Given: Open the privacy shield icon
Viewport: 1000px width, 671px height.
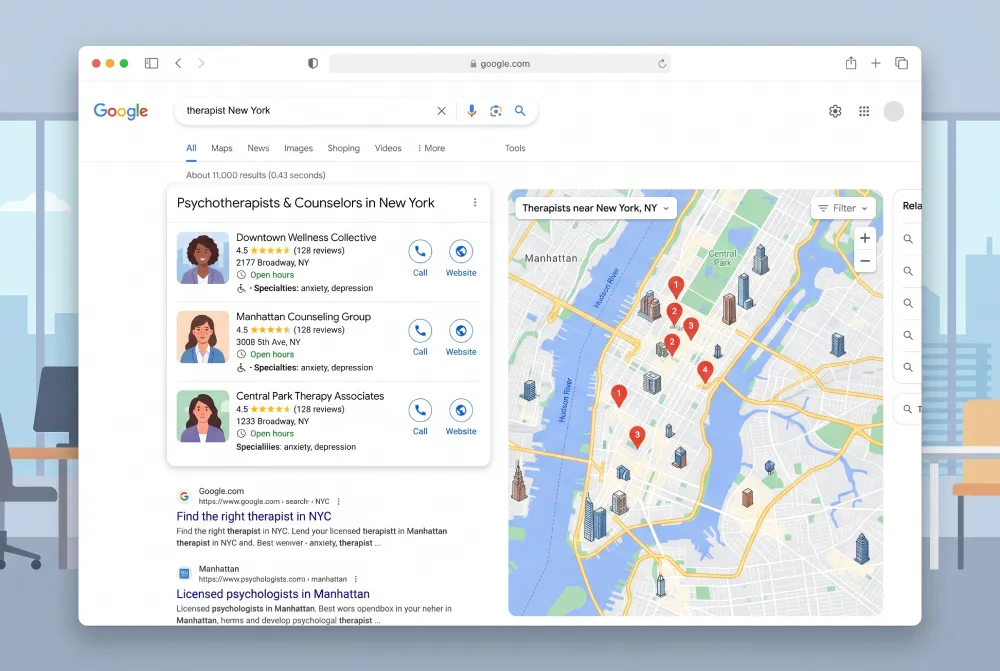Looking at the screenshot, I should (312, 63).
